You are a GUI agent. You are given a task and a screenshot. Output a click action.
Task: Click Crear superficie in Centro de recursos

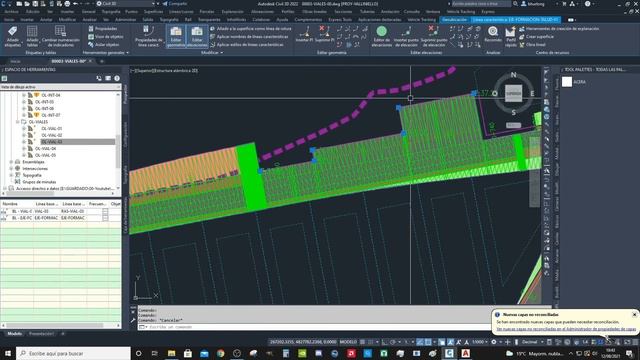tap(536, 36)
